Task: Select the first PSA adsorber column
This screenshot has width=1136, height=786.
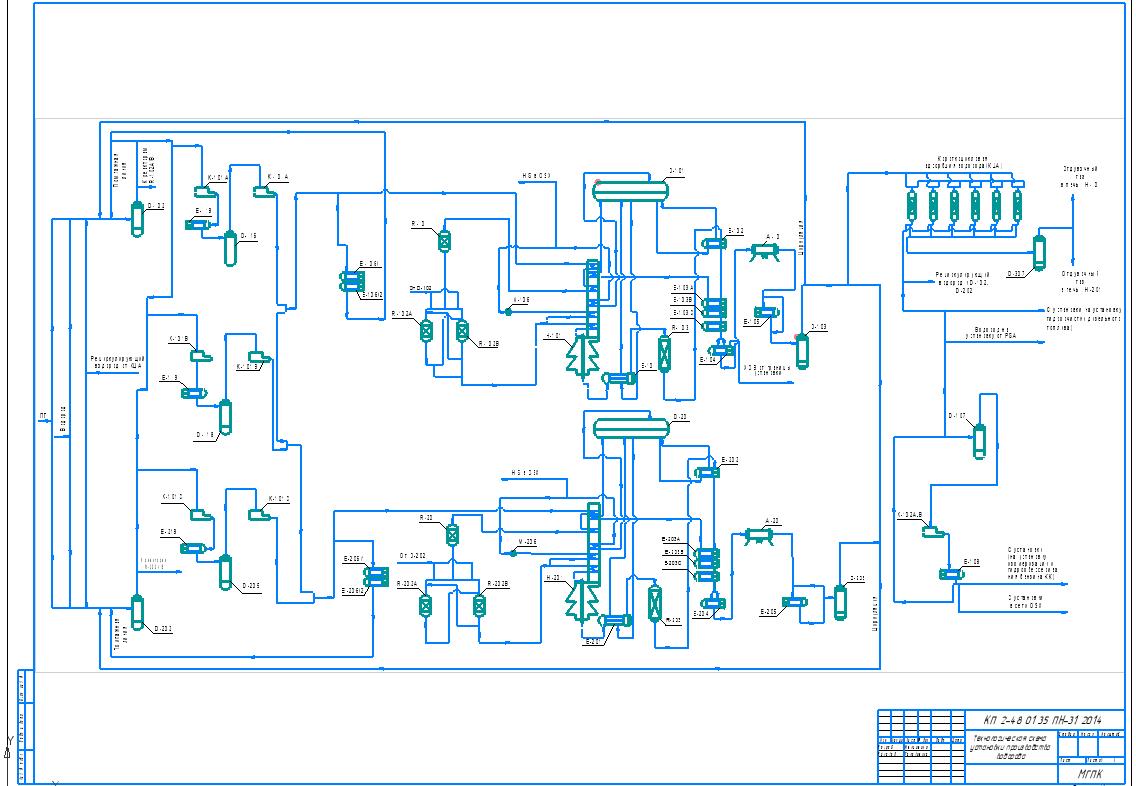Action: (912, 205)
